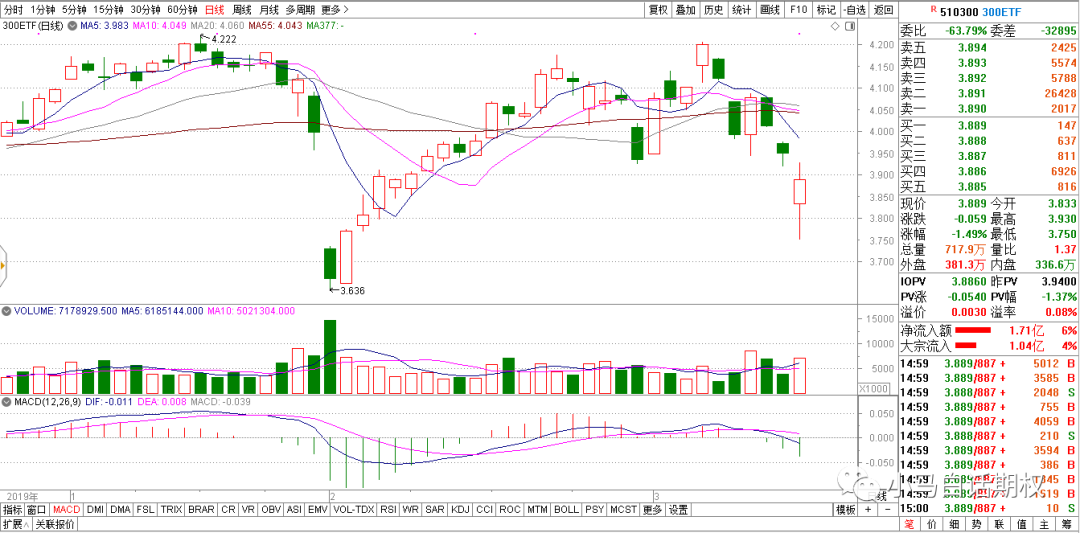Open the 关联报价 related quotes tab
This screenshot has height=533, width=1080.
pyautogui.click(x=55, y=525)
